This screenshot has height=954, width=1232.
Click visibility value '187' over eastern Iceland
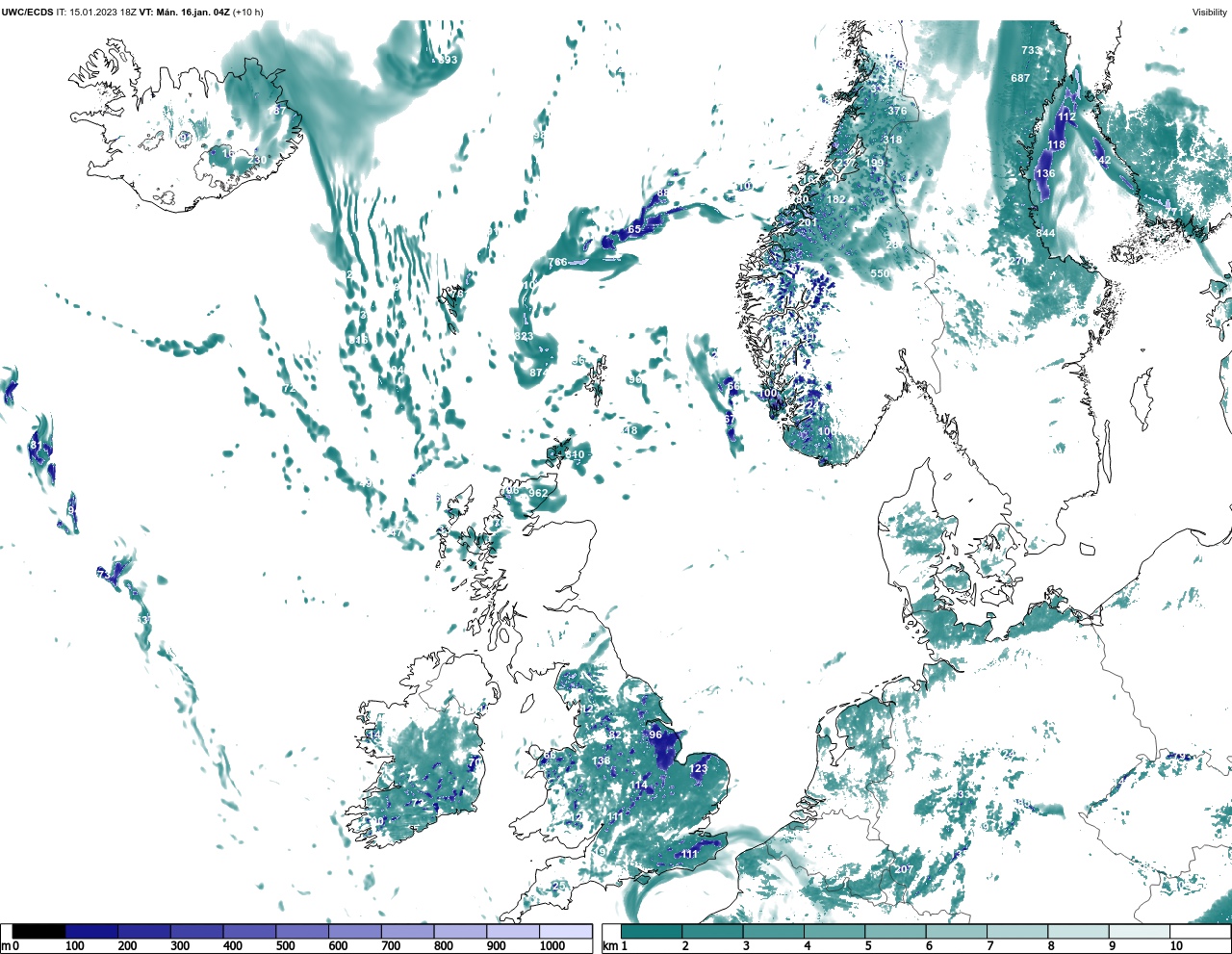pos(277,111)
